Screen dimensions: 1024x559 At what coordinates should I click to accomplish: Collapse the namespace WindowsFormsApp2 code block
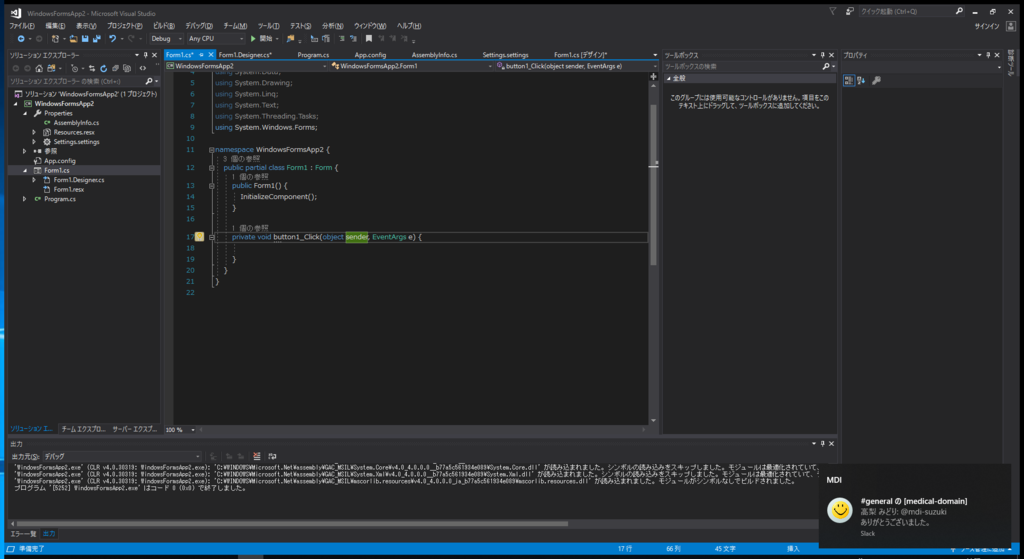coord(212,150)
